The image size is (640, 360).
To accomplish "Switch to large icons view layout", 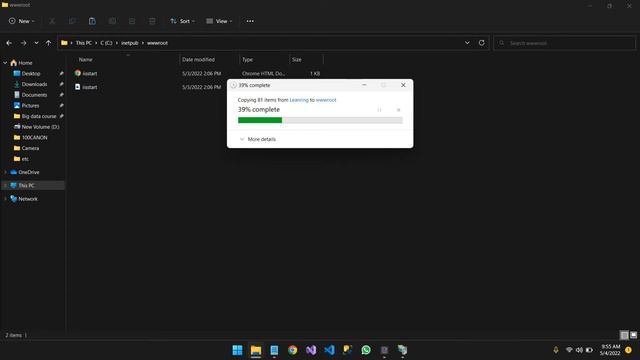I will coord(633,336).
